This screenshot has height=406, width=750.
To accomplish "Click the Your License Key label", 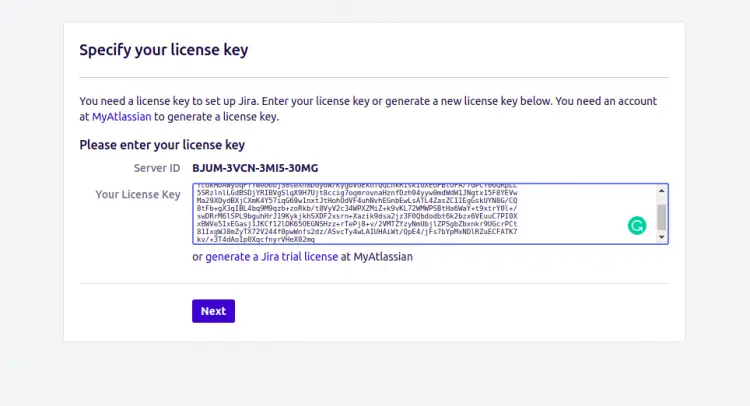I will click(138, 194).
